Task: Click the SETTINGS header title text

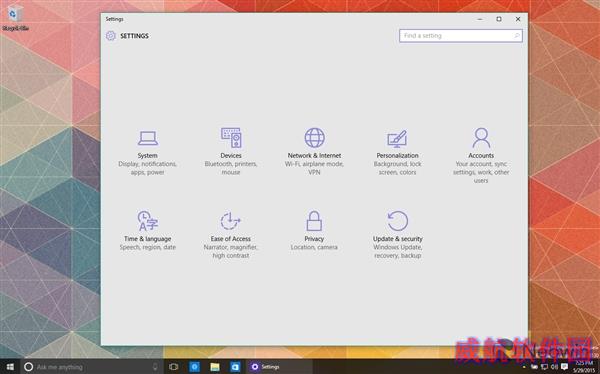Action: (134, 36)
